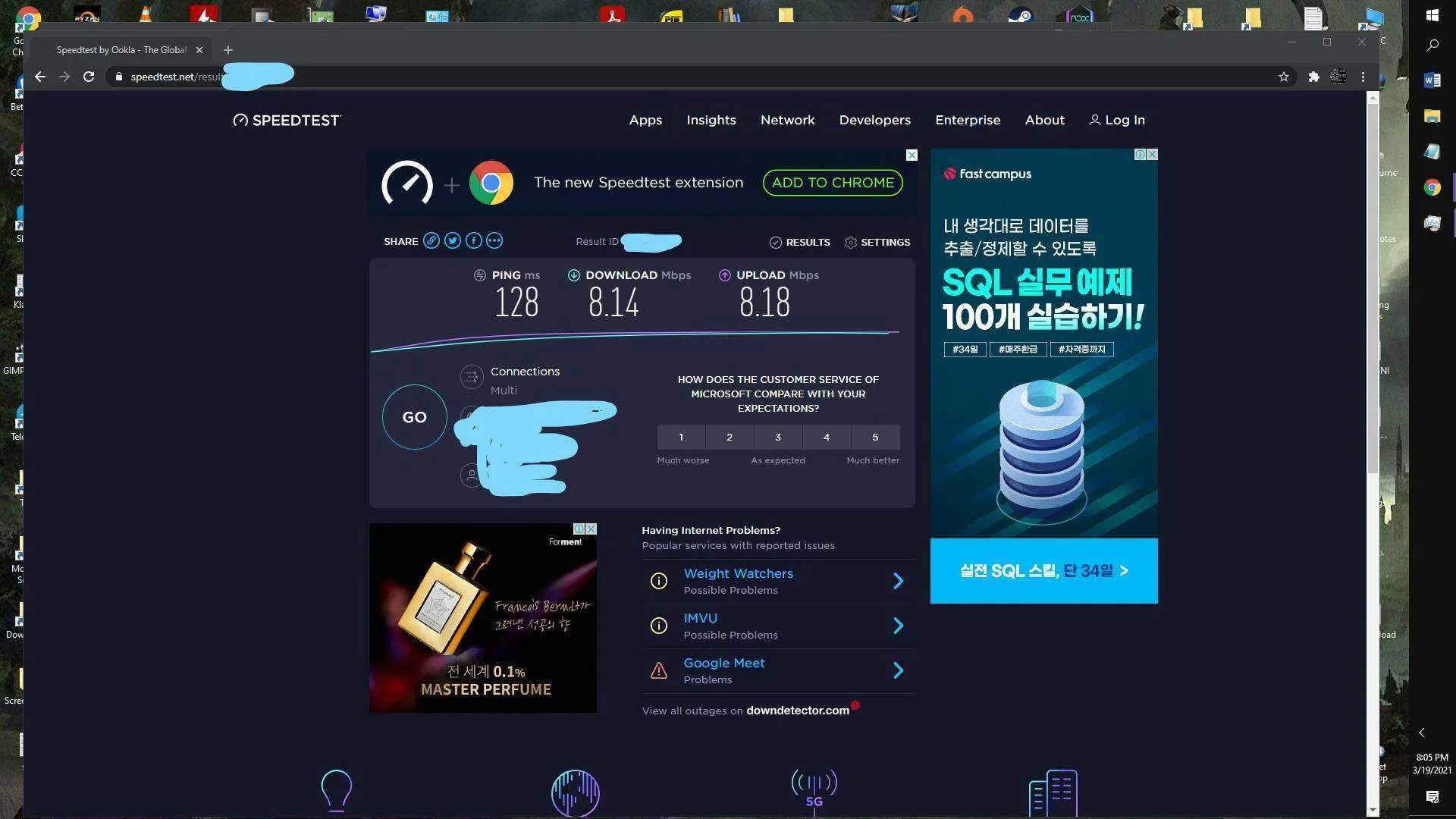Click the Connections mode icon
The width and height of the screenshot is (1456, 819).
coord(472,376)
